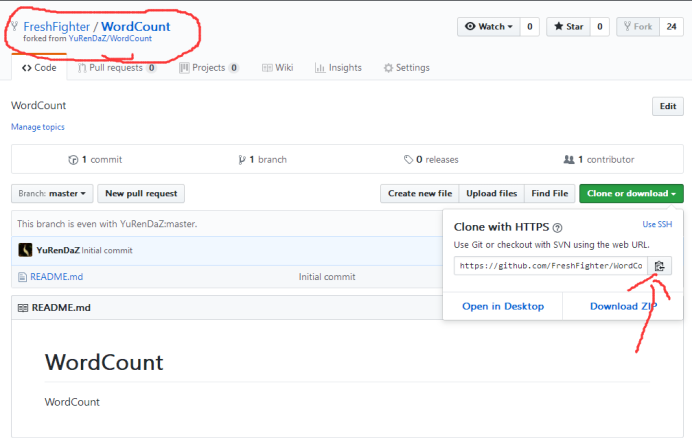Click the watchers count 0
692x442 pixels.
click(x=530, y=27)
